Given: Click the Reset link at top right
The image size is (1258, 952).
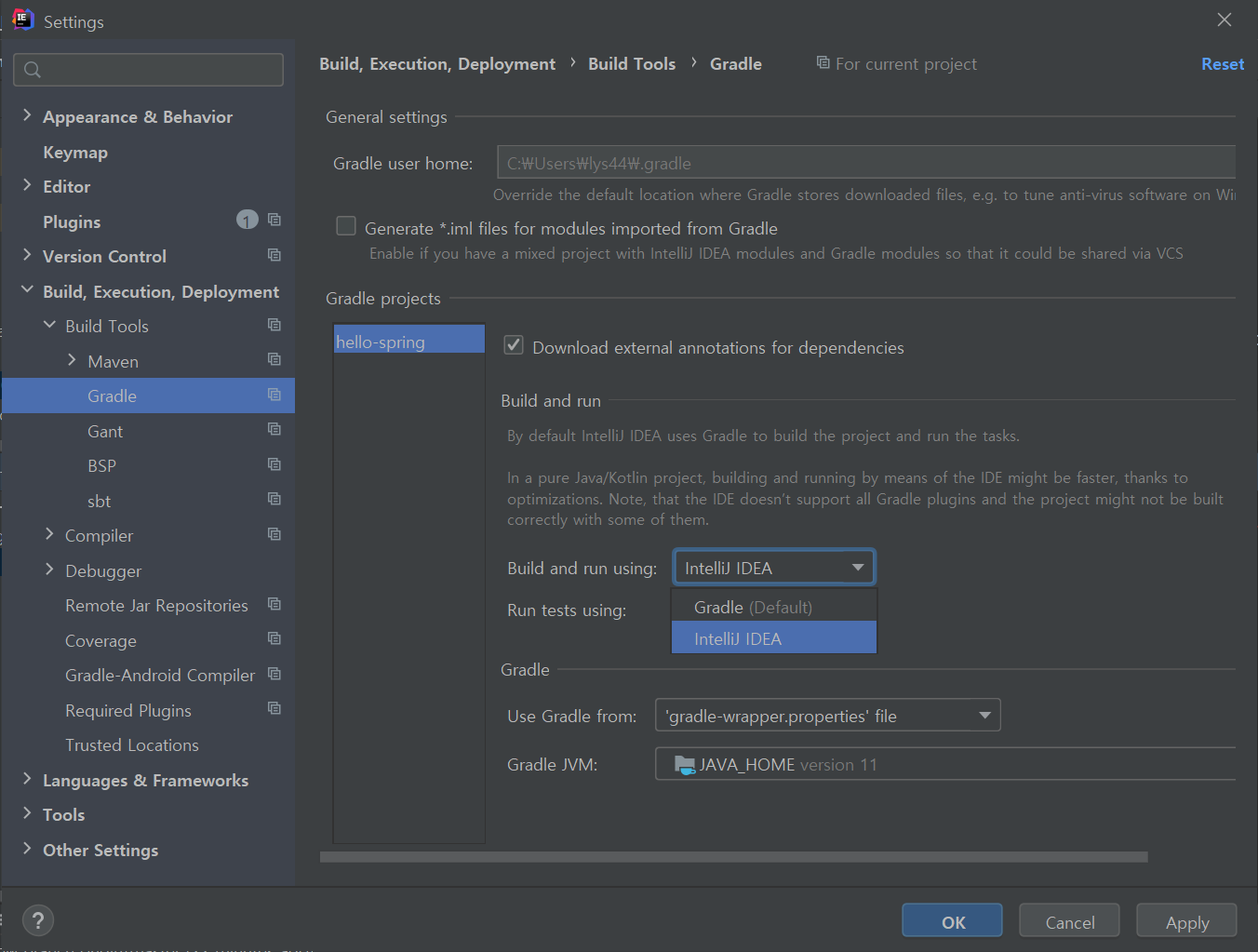Looking at the screenshot, I should pos(1222,63).
